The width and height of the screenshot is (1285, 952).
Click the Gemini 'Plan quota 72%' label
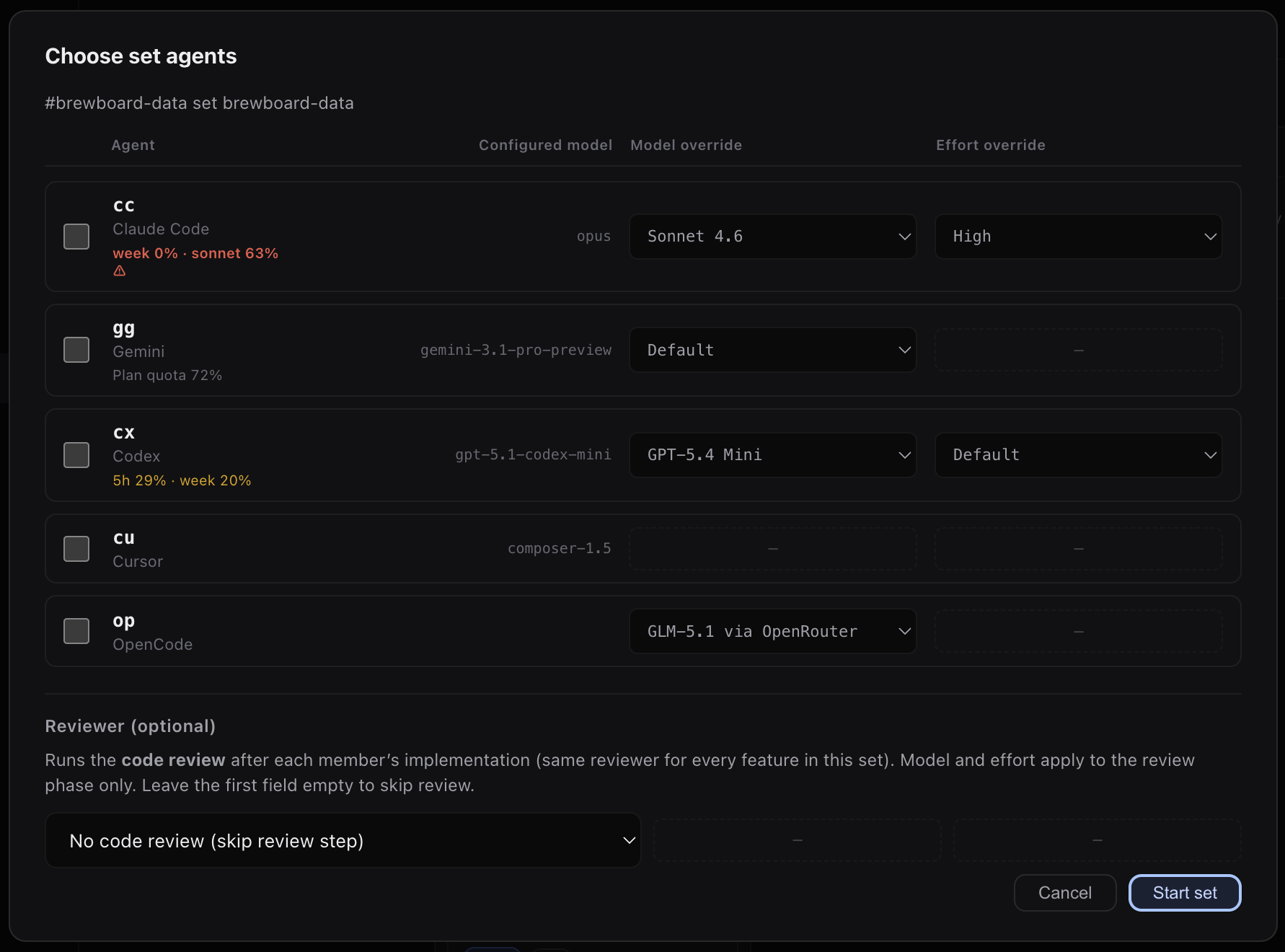pos(167,375)
